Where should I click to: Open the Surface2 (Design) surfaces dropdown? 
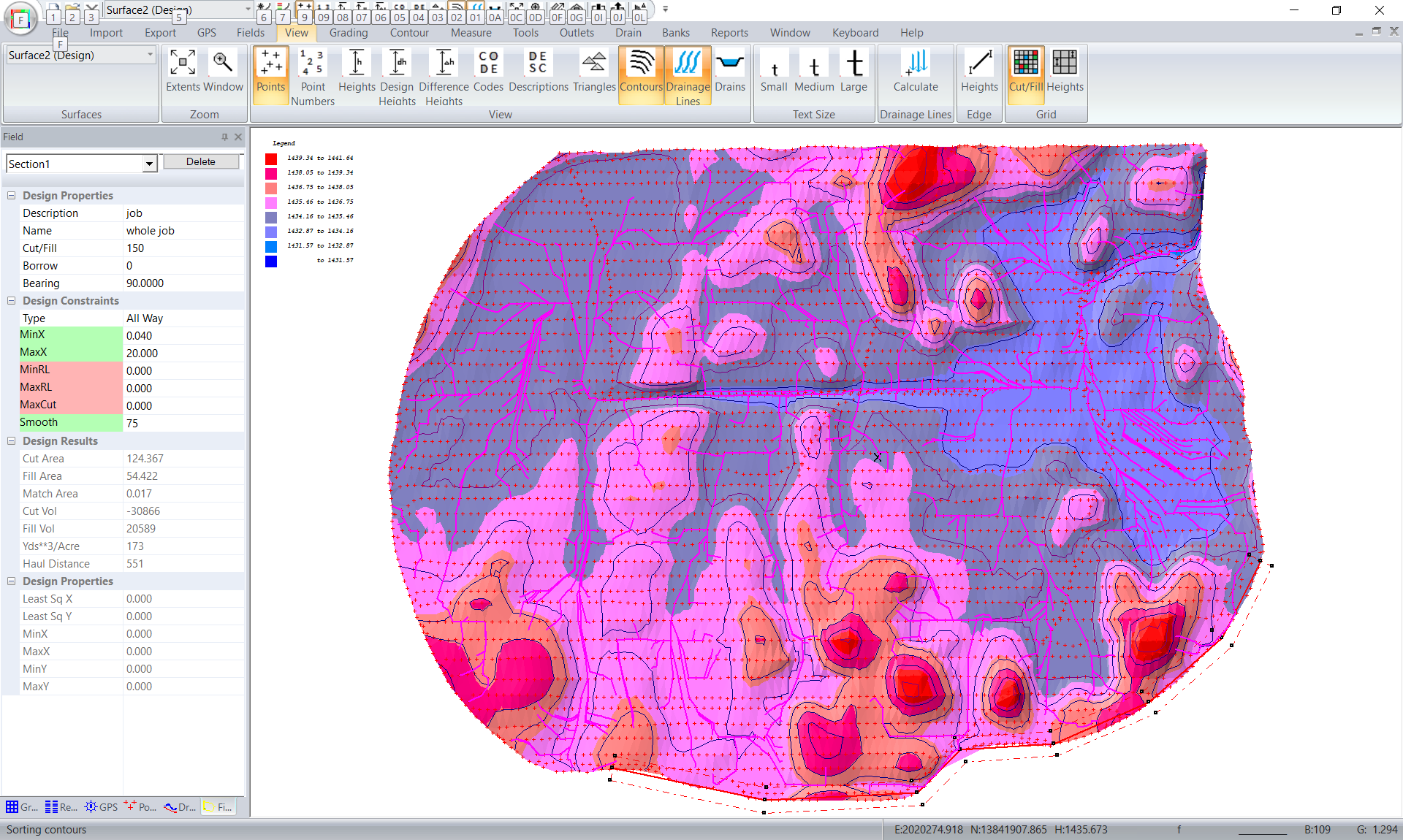150,55
